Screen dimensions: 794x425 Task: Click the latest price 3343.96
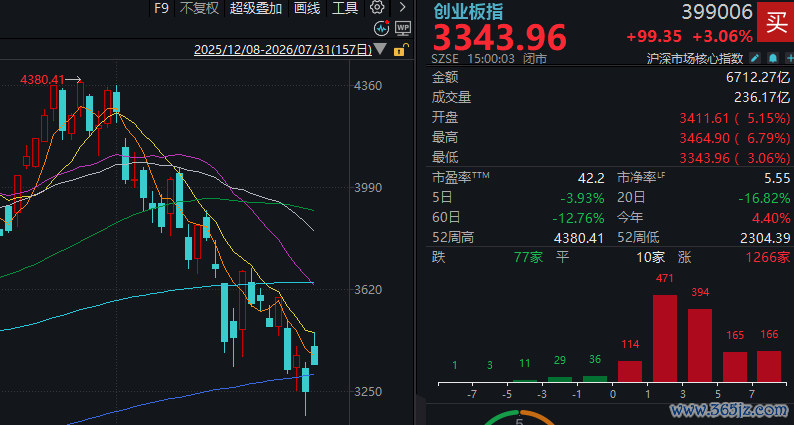pyautogui.click(x=499, y=37)
